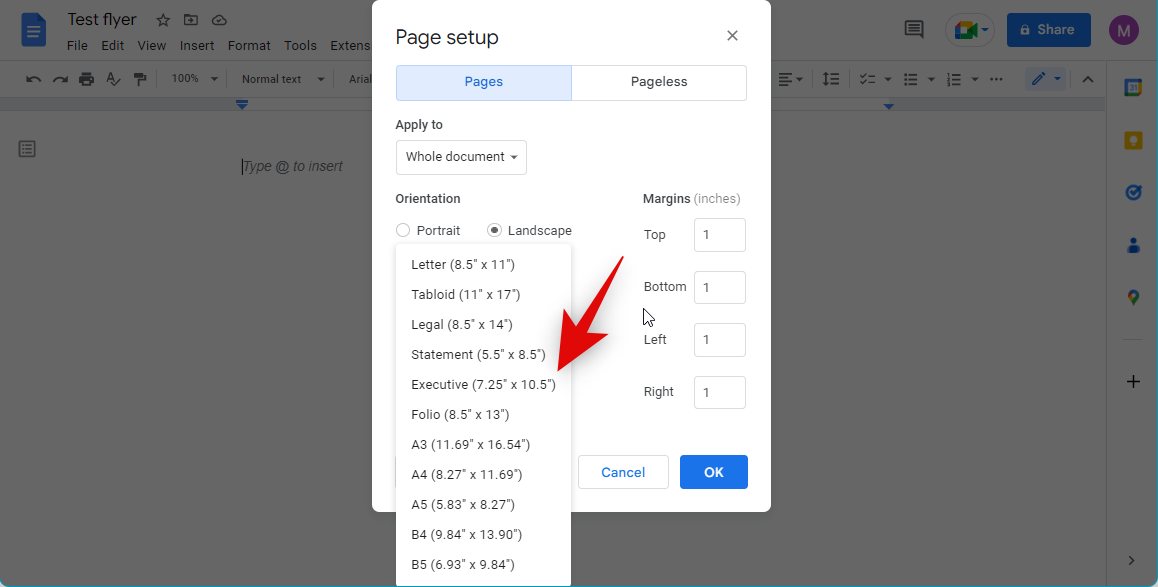The height and width of the screenshot is (587, 1158).
Task: Open comment history icon
Action: (914, 29)
